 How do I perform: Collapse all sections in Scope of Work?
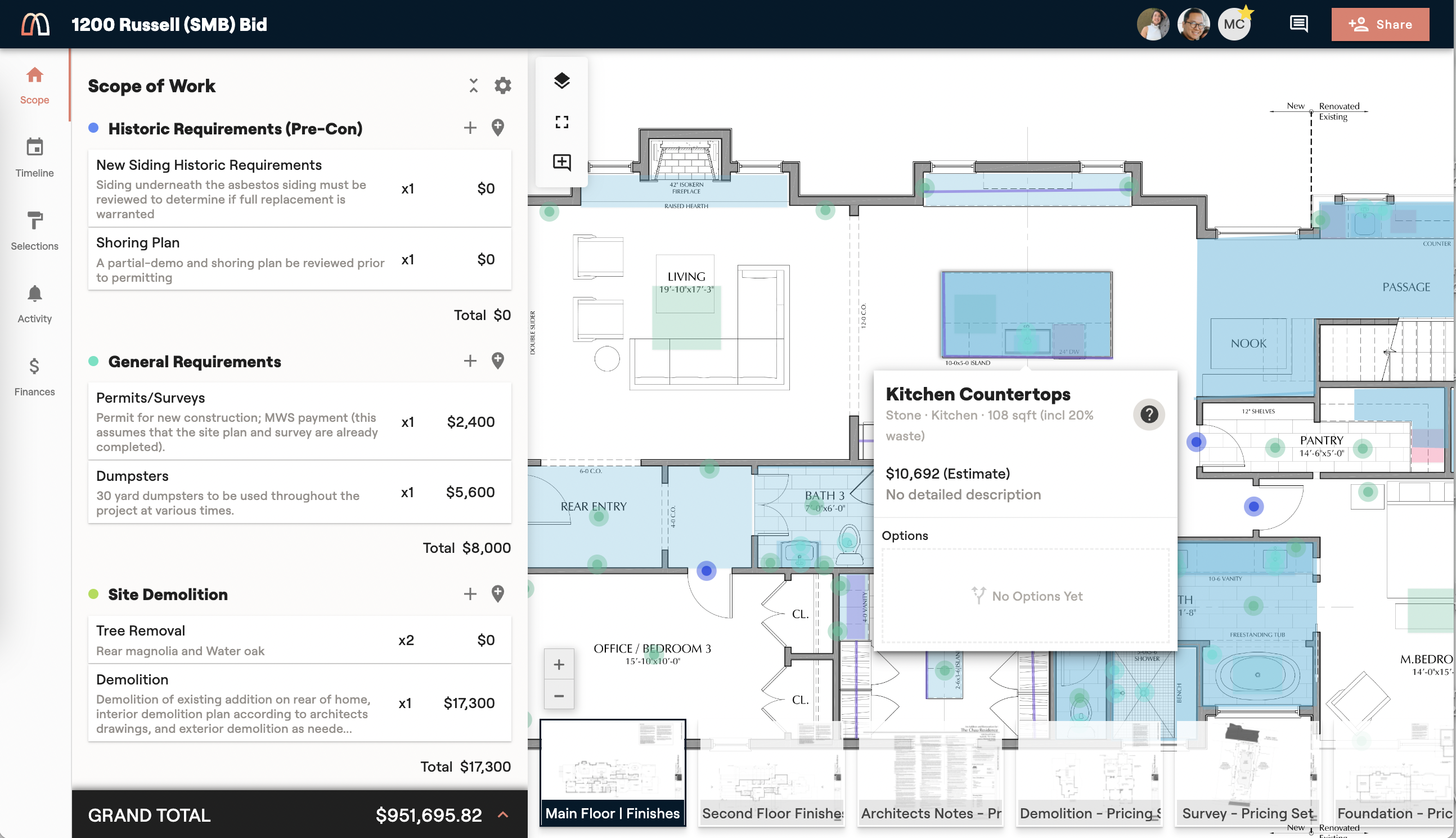(473, 85)
